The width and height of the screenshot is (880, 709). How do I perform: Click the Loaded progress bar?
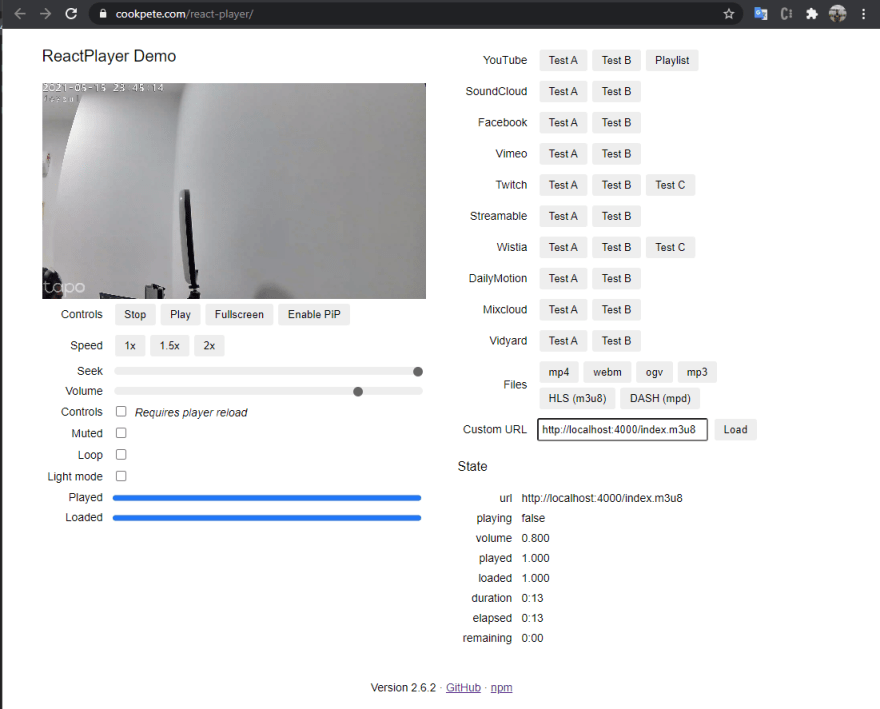click(x=267, y=518)
